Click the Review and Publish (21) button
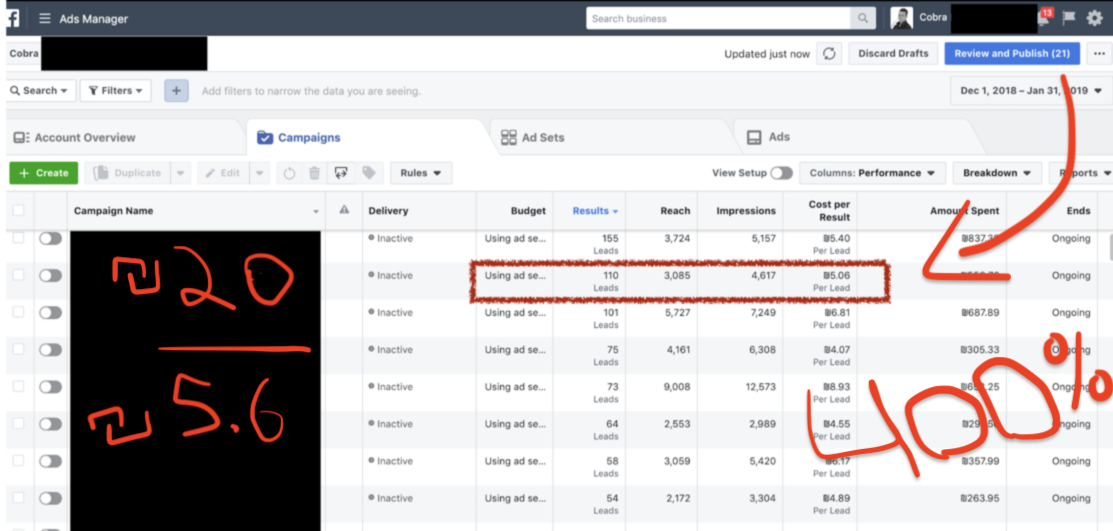1113x531 pixels. pyautogui.click(x=1011, y=54)
